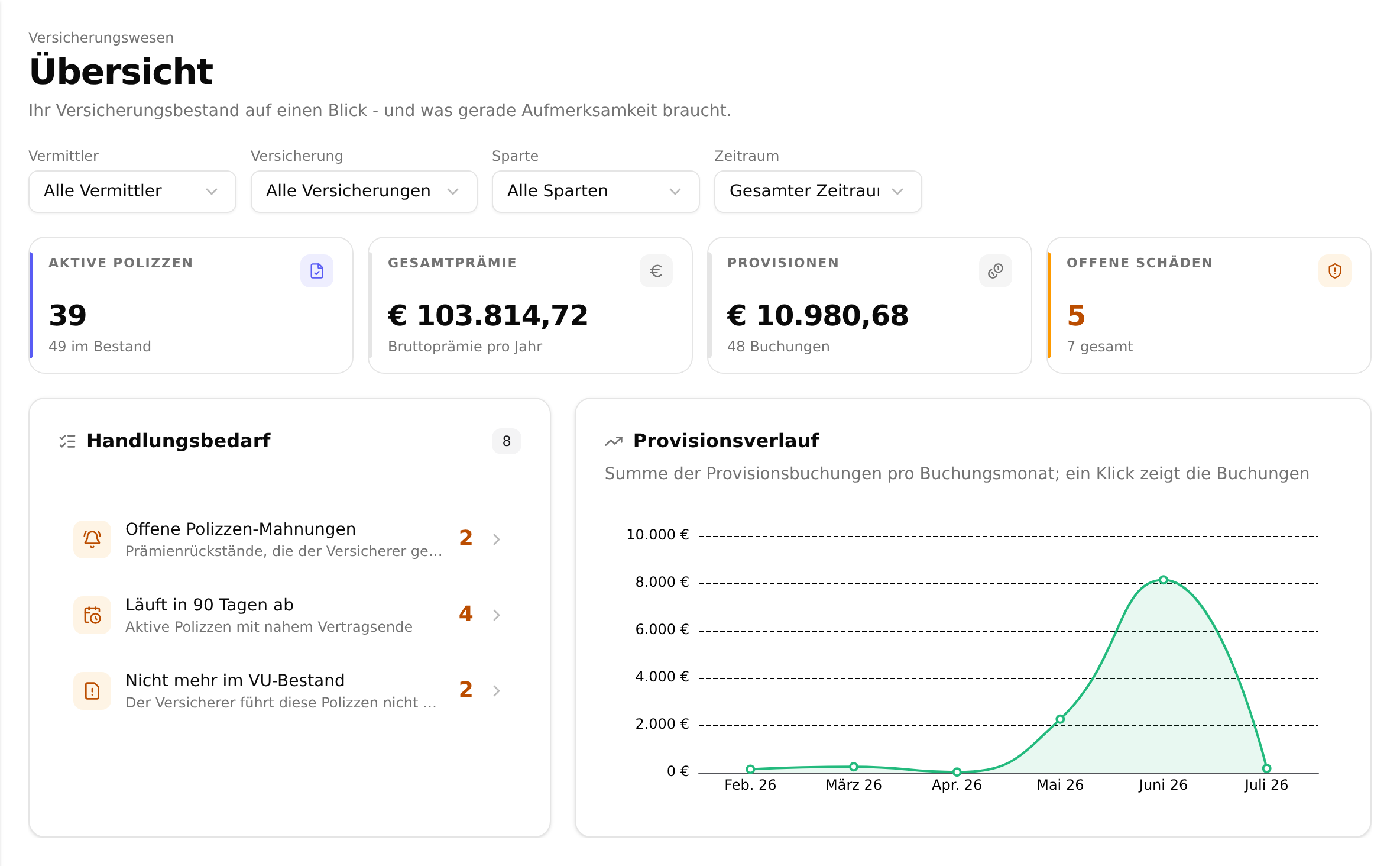Click the Mai 26 chart data point
The width and height of the screenshot is (1400, 866).
1060,719
